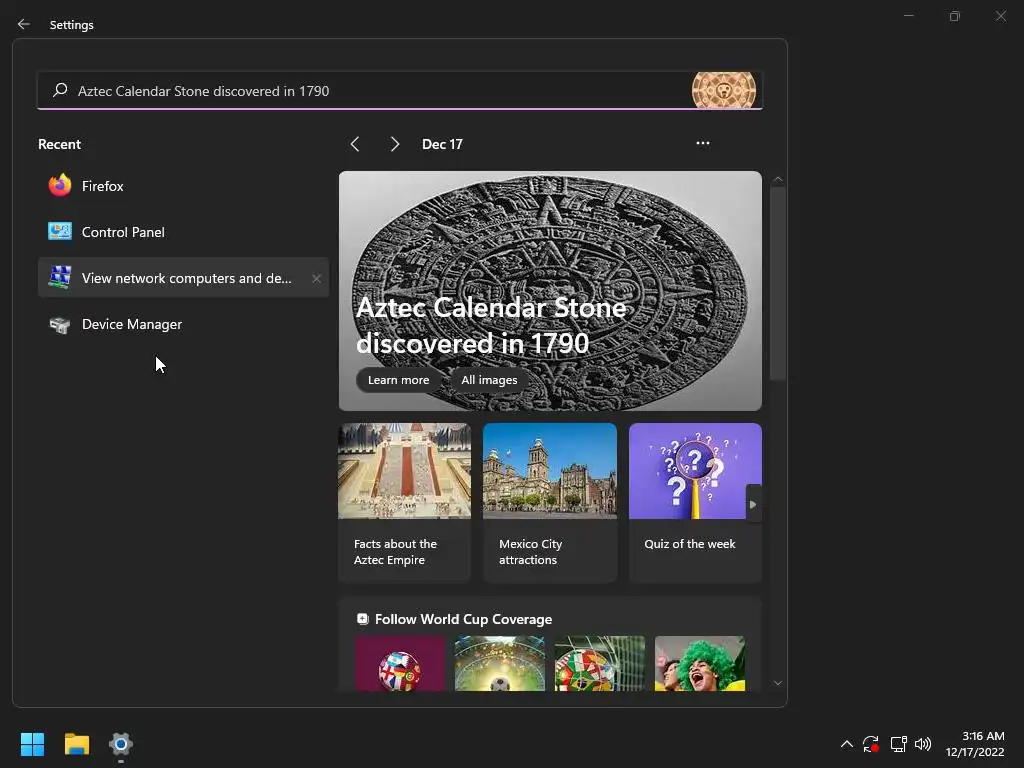Remove View network computers entry with X
The width and height of the screenshot is (1024, 768).
click(x=316, y=278)
